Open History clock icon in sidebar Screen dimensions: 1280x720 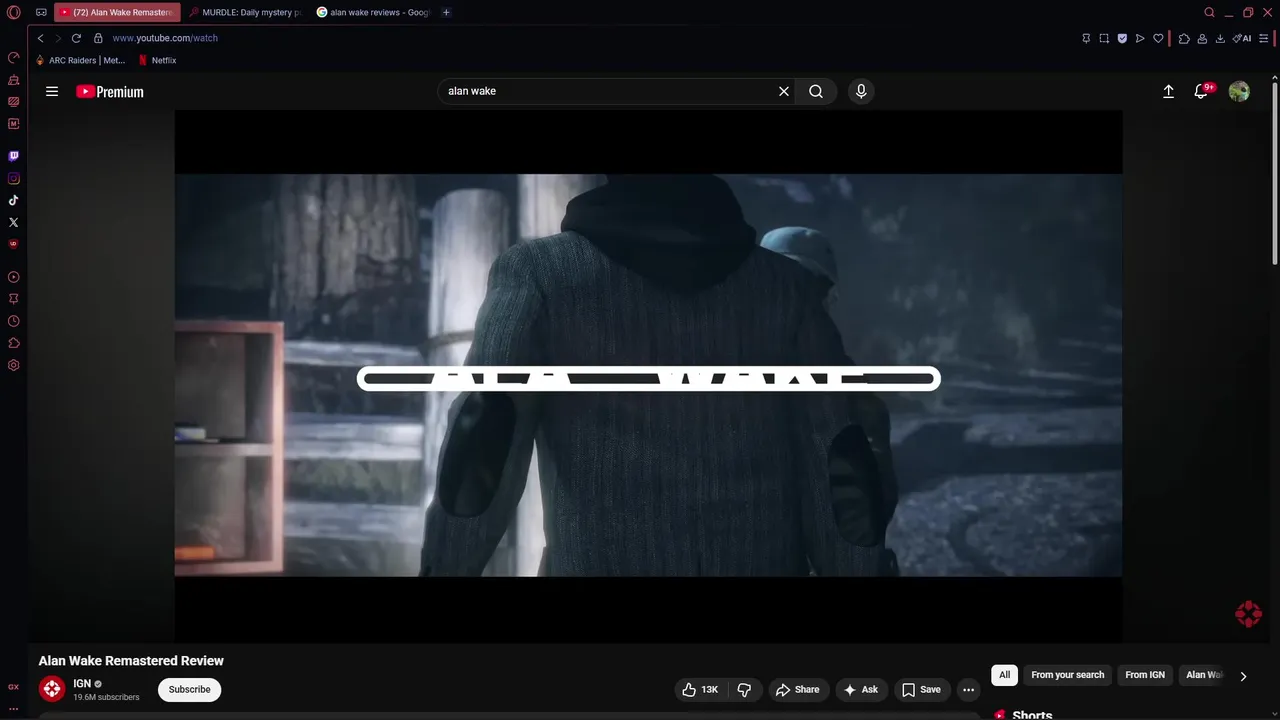tap(13, 321)
